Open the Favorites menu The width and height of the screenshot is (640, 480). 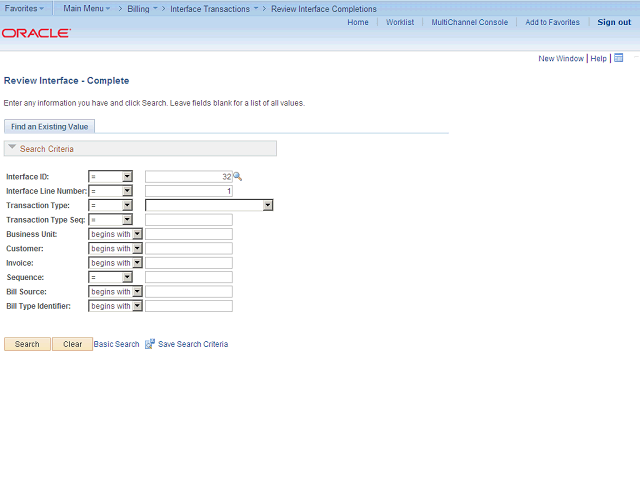click(x=24, y=8)
